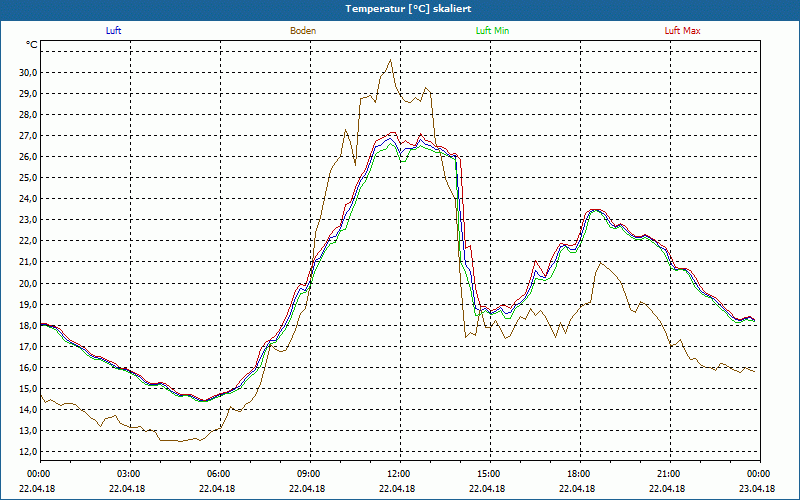Click the 18:00 time axis label
This screenshot has width=800, height=500.
coord(577,474)
